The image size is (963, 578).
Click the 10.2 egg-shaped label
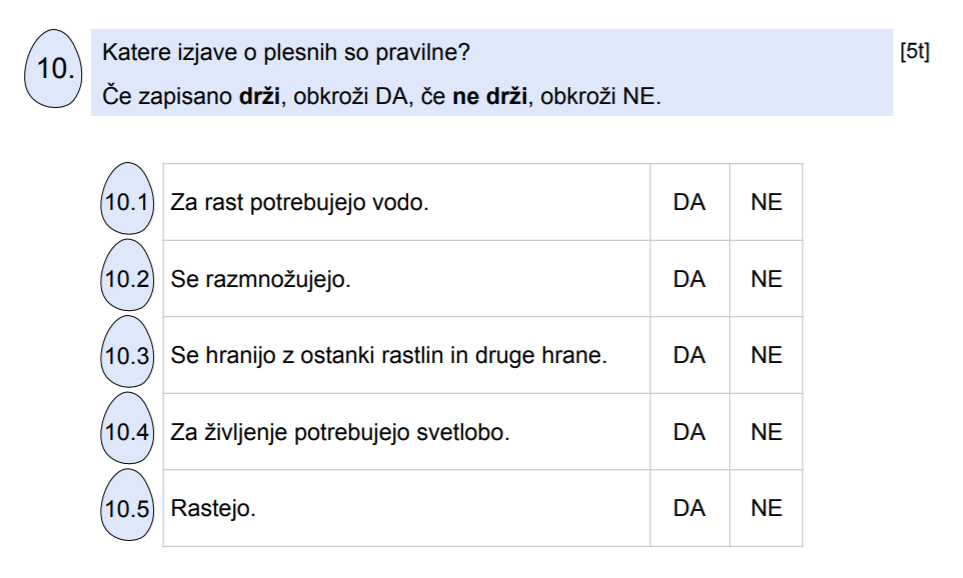127,275
